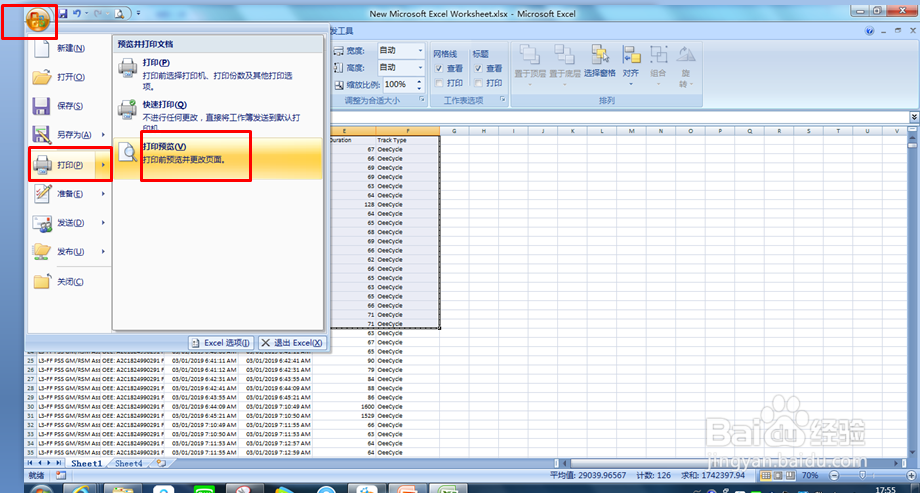
Task: Click the vertical scrollbar thumb
Action: [x=912, y=144]
